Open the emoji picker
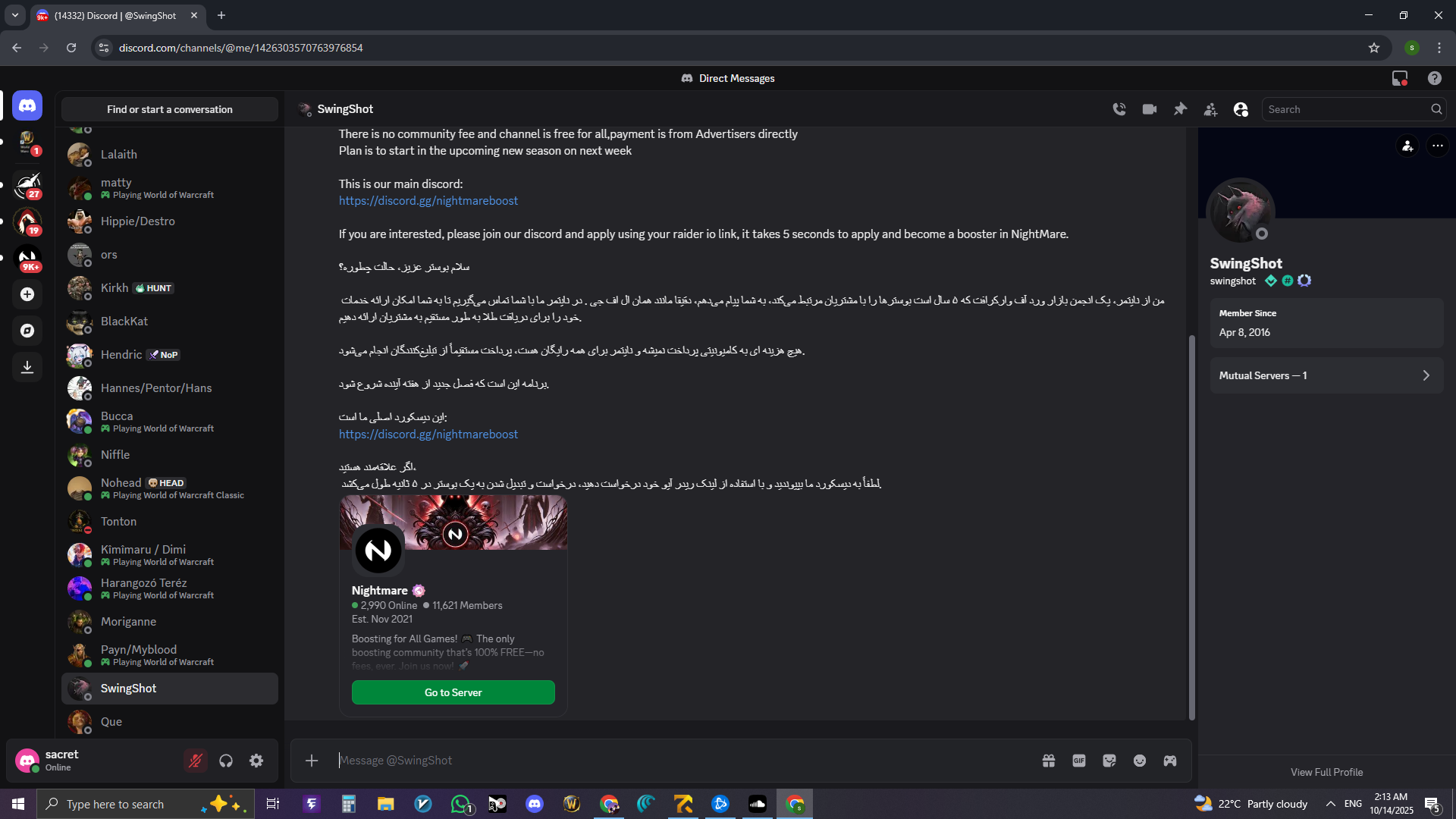 [x=1140, y=761]
